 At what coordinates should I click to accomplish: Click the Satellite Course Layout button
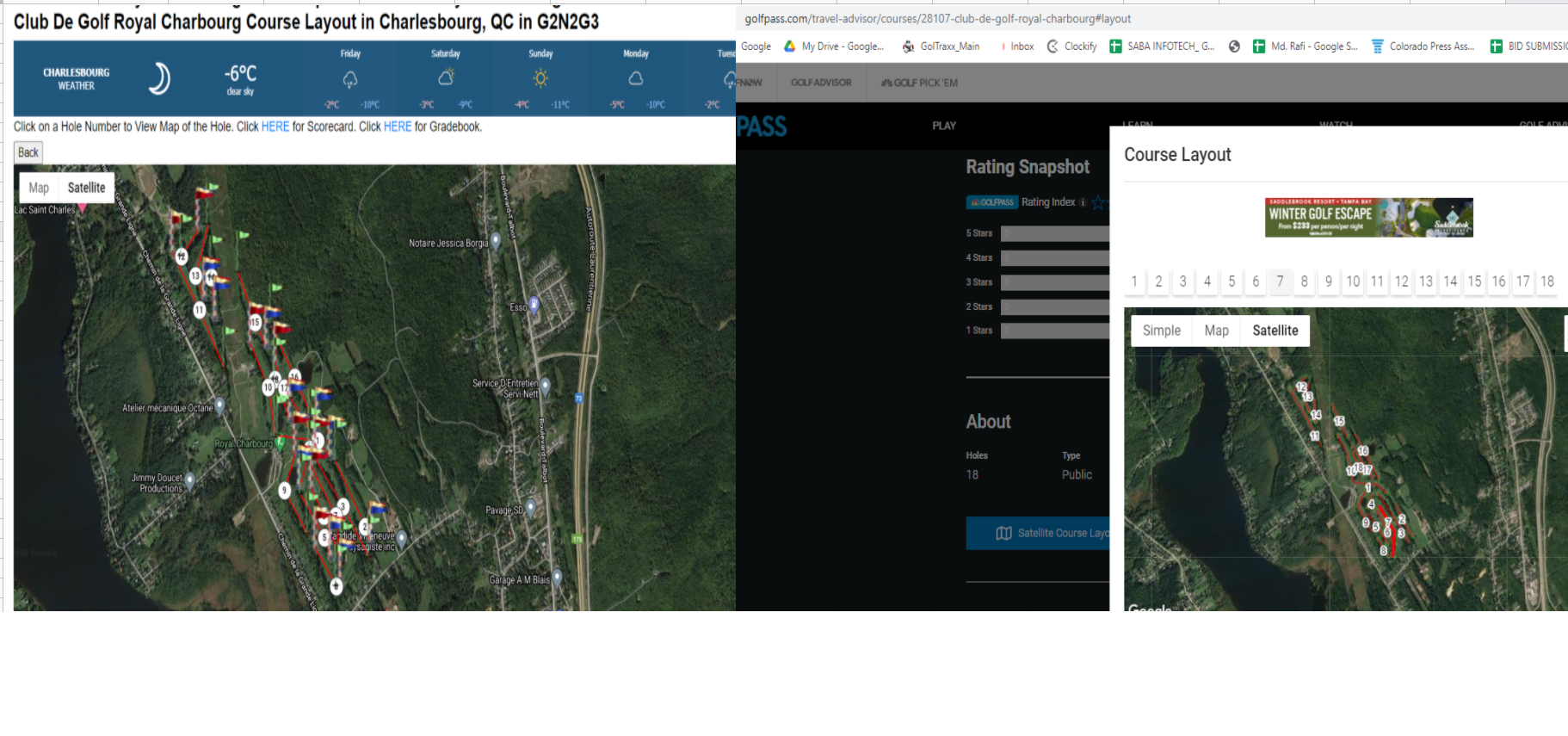pyautogui.click(x=1038, y=533)
